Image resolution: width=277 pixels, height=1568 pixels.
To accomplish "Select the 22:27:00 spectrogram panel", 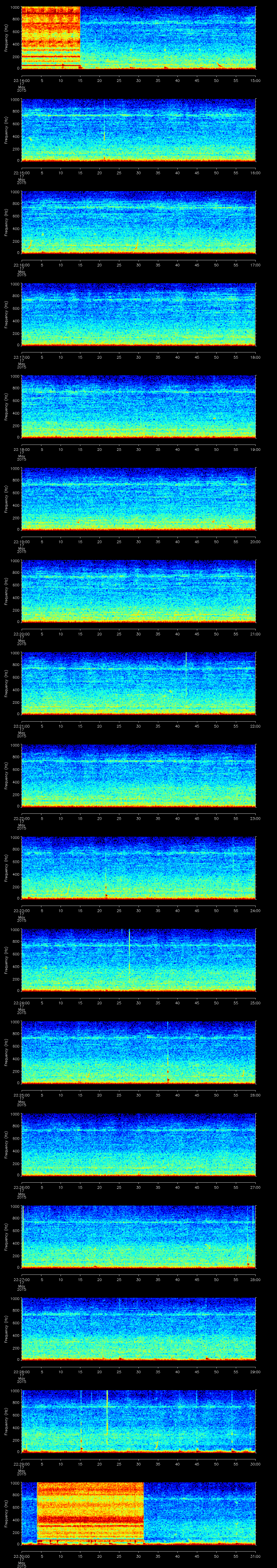I will 138,1236.
